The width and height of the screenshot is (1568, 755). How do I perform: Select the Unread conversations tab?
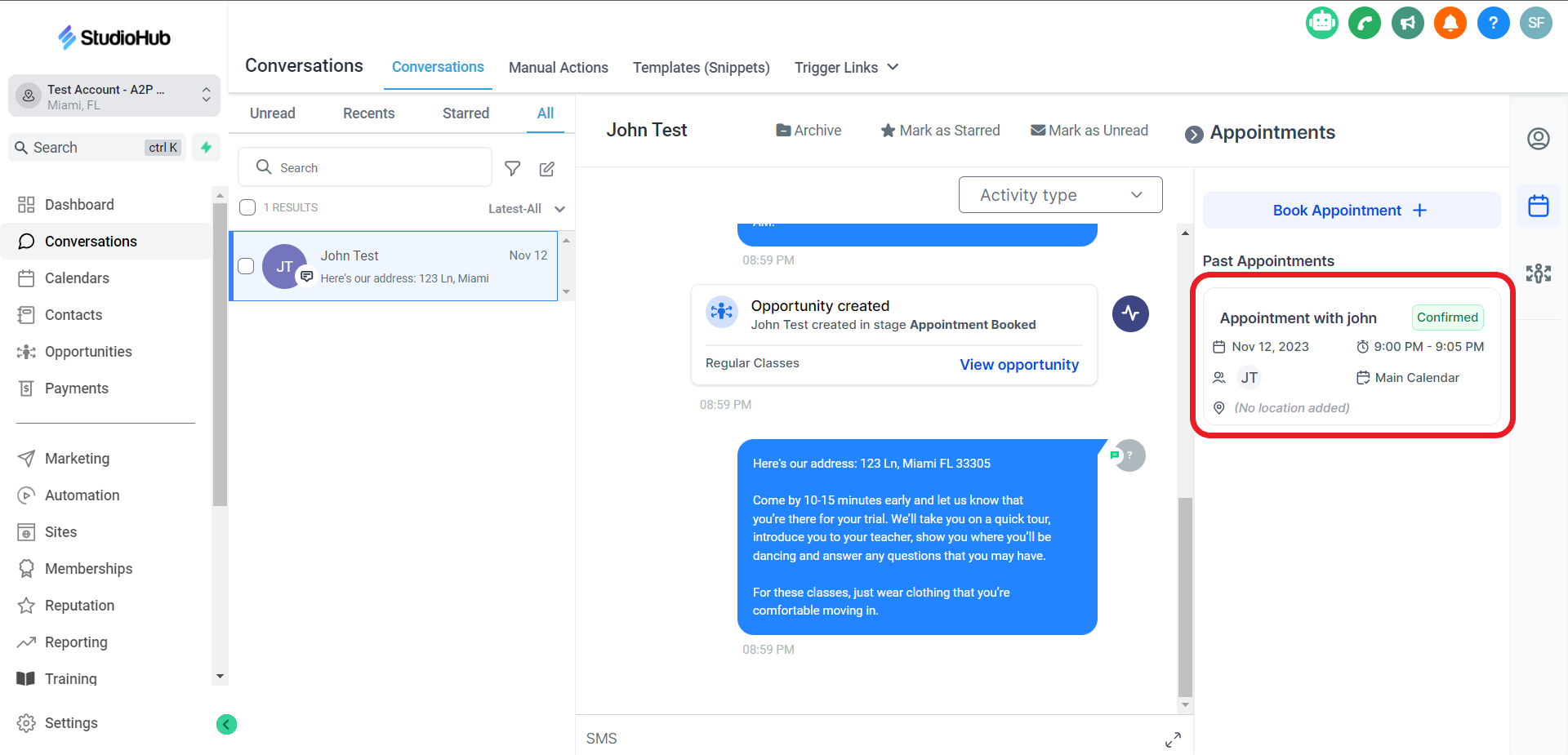(273, 113)
